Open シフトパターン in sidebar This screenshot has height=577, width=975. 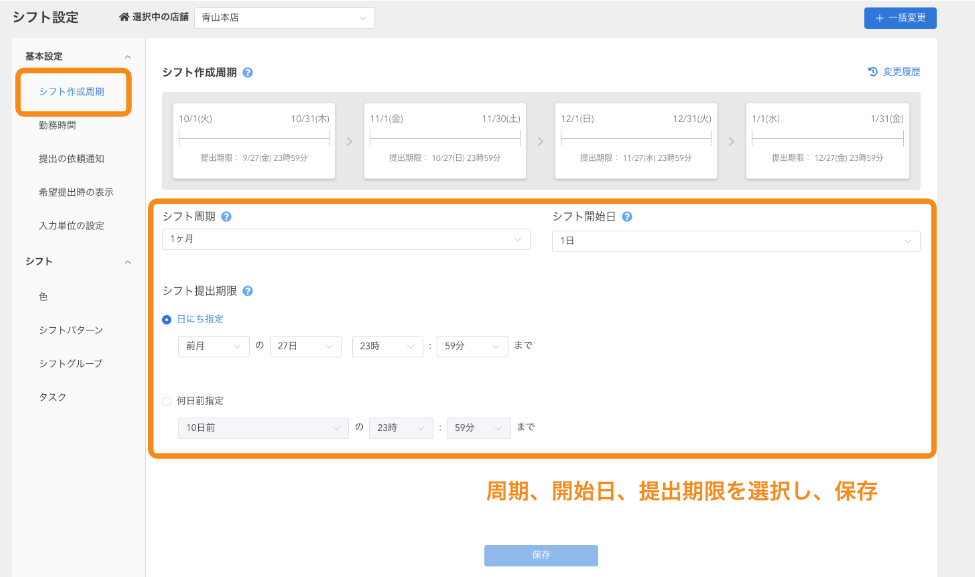point(71,330)
